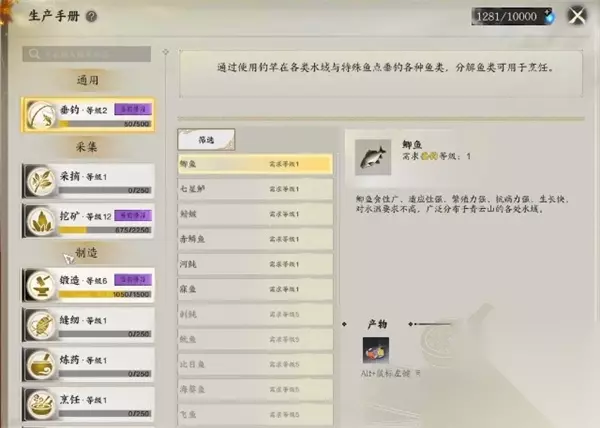This screenshot has width=600, height=428.
Task: Click the 鲫鱼 fish portrait thumbnail
Action: pyautogui.click(x=373, y=157)
